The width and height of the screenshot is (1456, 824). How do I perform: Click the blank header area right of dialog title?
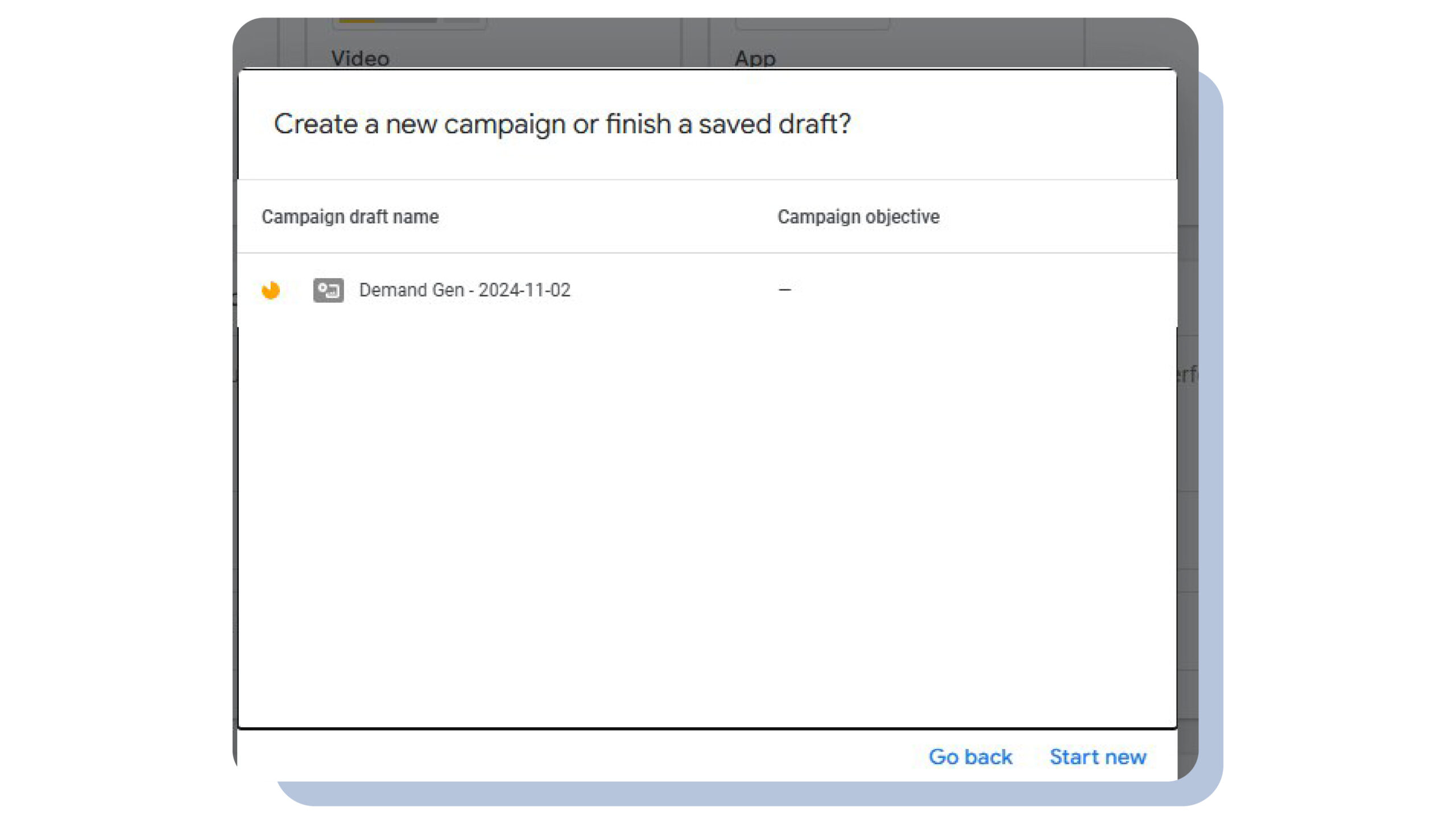pos(1012,124)
